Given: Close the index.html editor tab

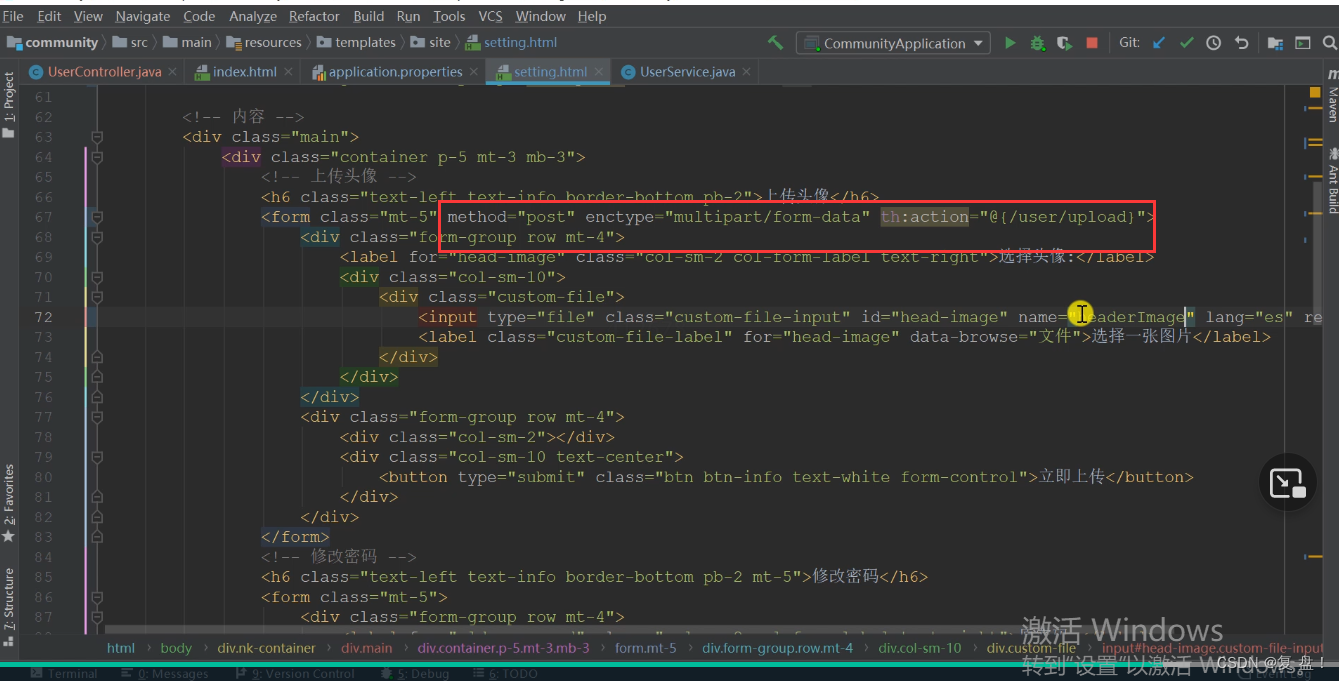Looking at the screenshot, I should 288,72.
